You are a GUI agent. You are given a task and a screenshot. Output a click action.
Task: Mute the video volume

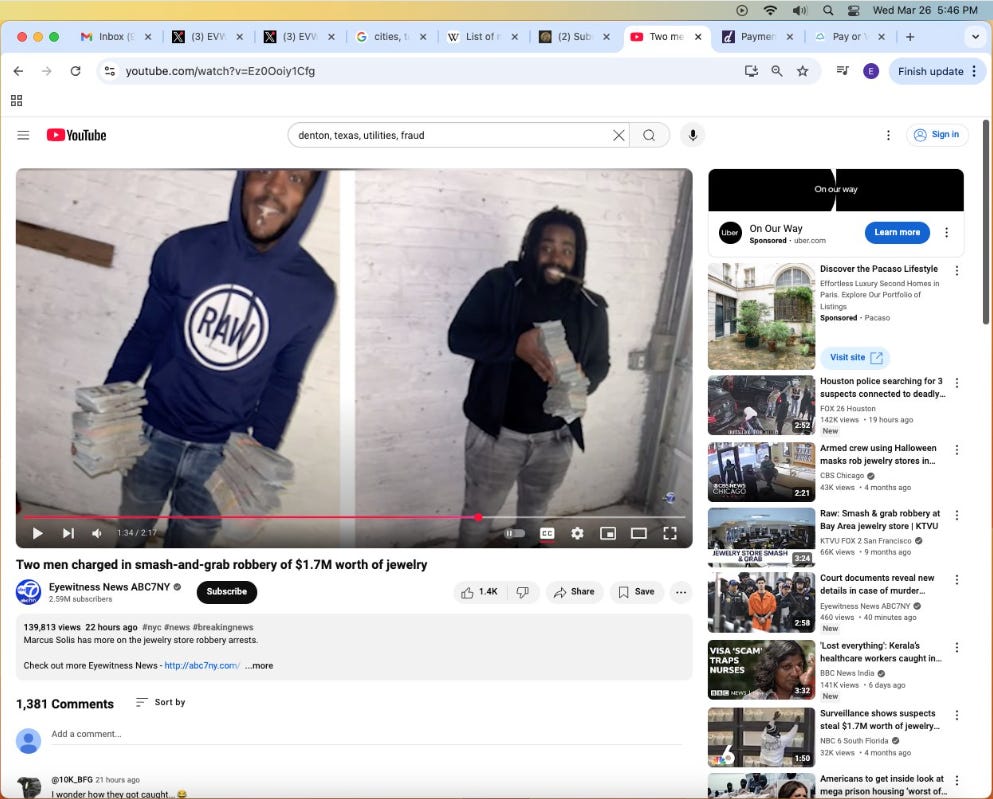point(97,534)
